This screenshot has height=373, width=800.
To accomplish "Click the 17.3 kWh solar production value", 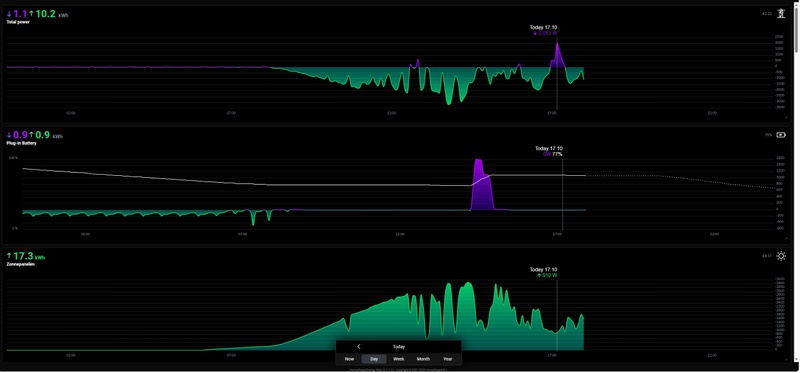I will [26, 256].
